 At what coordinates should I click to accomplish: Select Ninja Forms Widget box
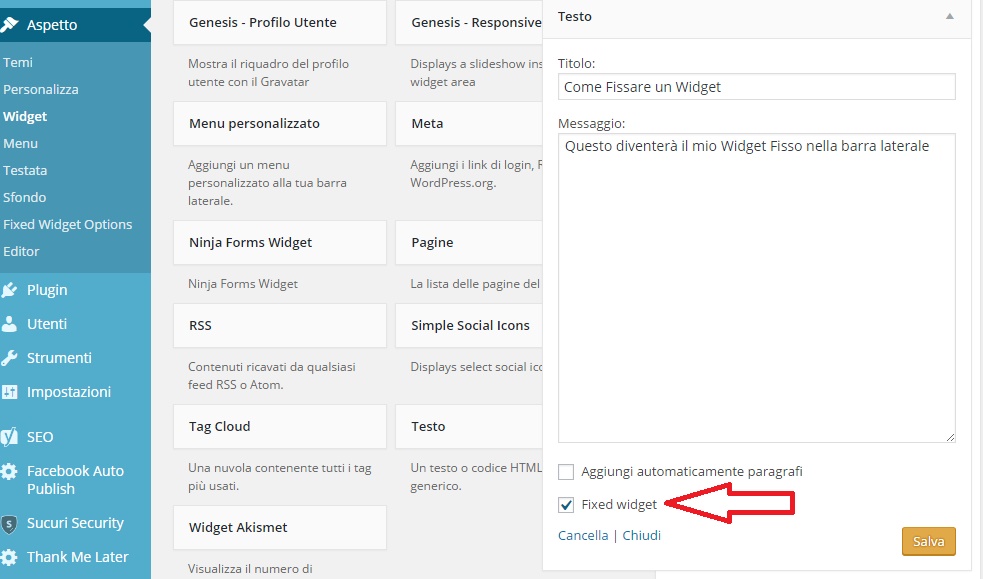click(280, 243)
